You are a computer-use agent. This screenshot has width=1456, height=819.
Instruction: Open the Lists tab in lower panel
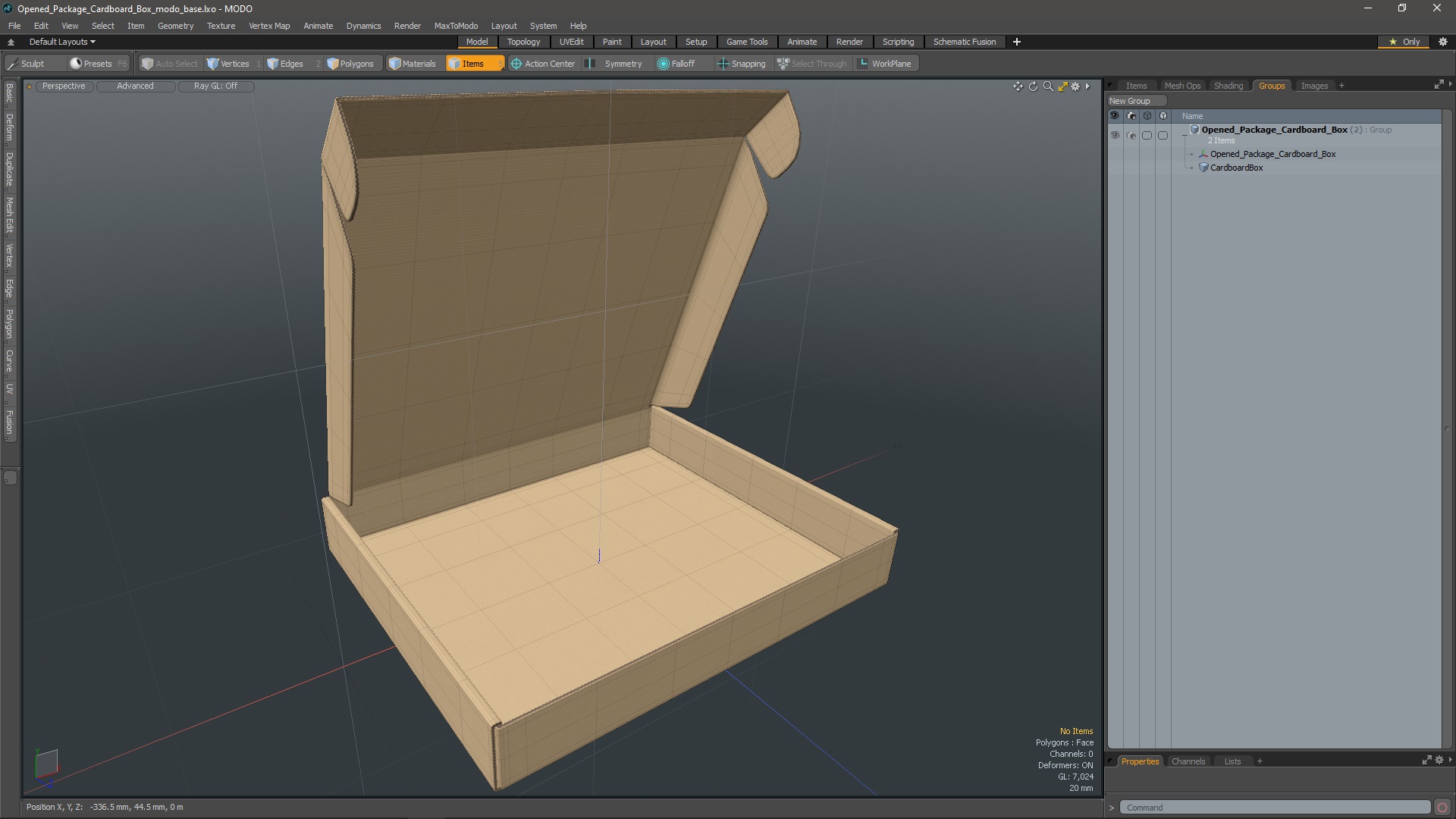pos(1232,761)
